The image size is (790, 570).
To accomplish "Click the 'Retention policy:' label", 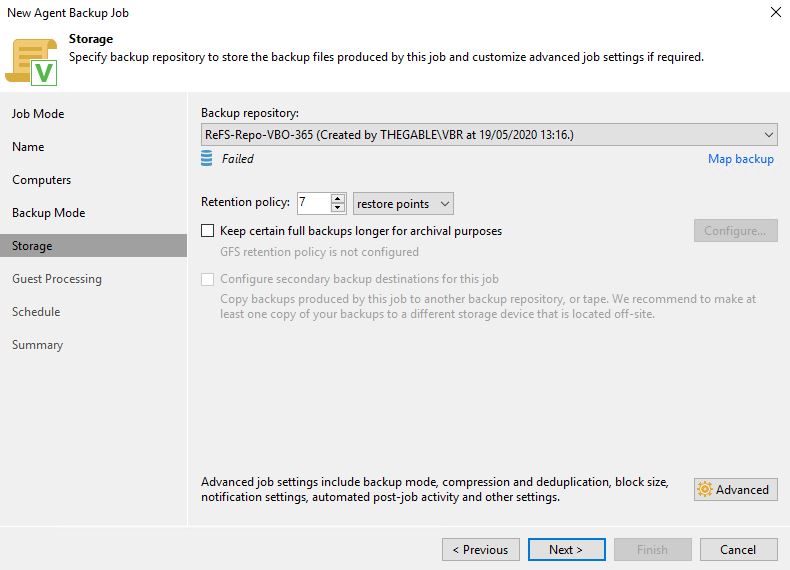I will tap(245, 202).
